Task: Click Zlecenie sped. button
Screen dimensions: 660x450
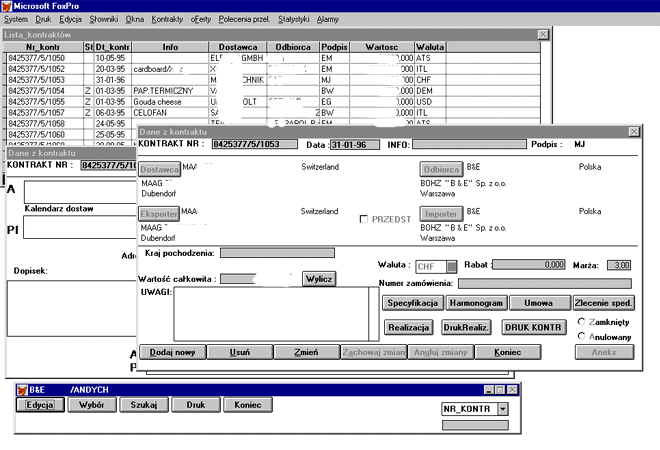Action: pyautogui.click(x=603, y=303)
